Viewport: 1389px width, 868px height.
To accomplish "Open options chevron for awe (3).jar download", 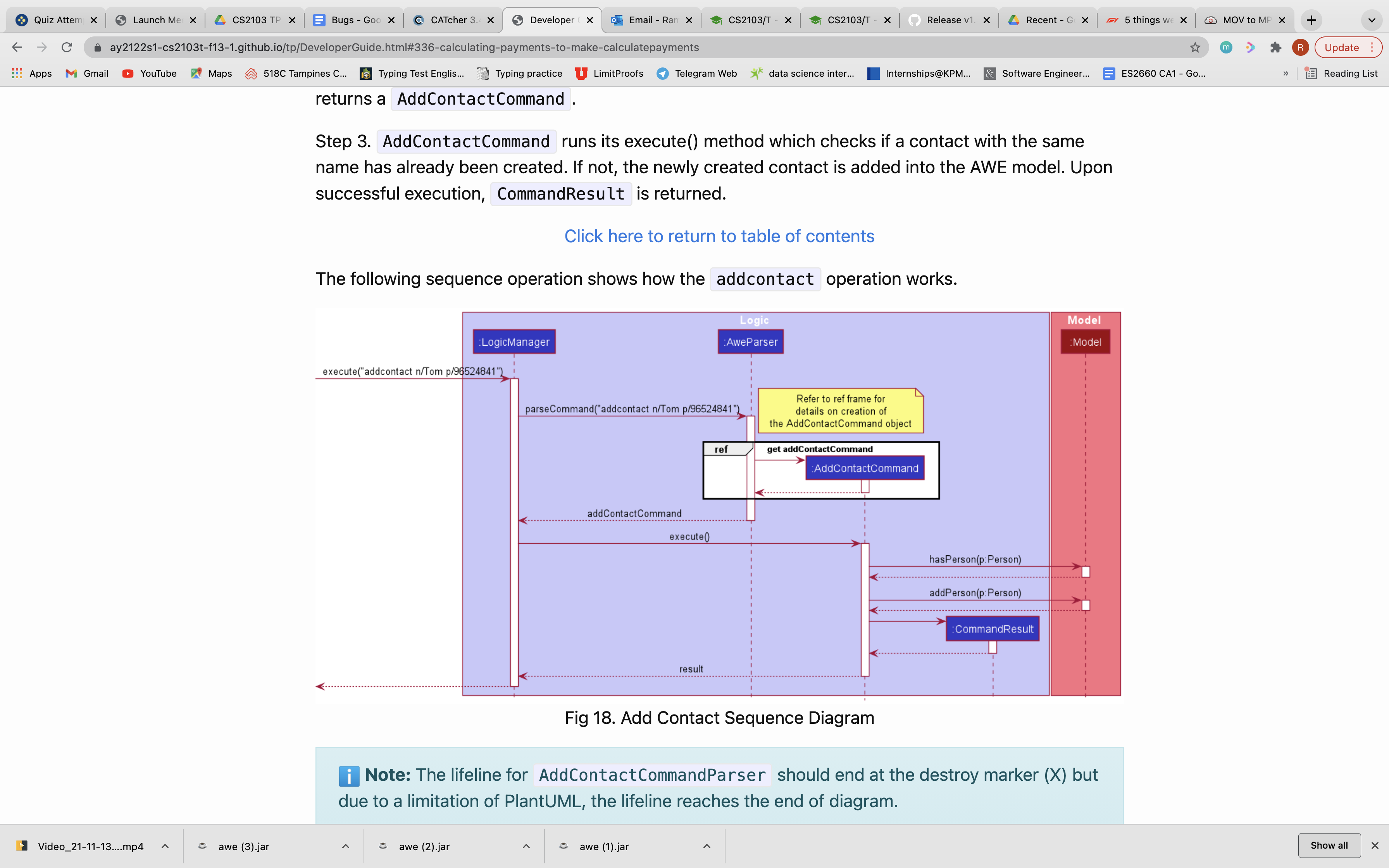I will pyautogui.click(x=346, y=846).
